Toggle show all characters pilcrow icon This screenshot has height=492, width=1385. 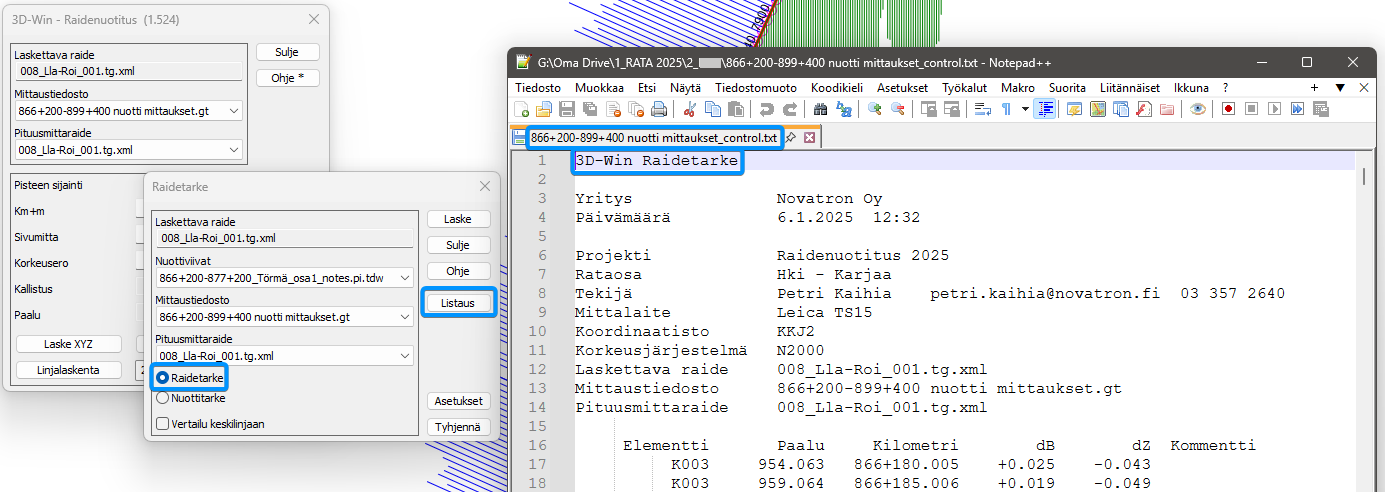point(1006,109)
